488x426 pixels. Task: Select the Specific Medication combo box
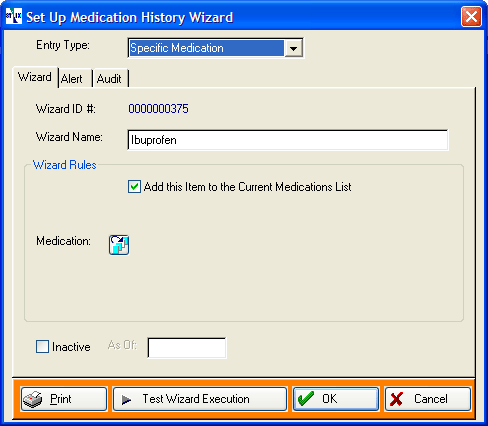216,48
